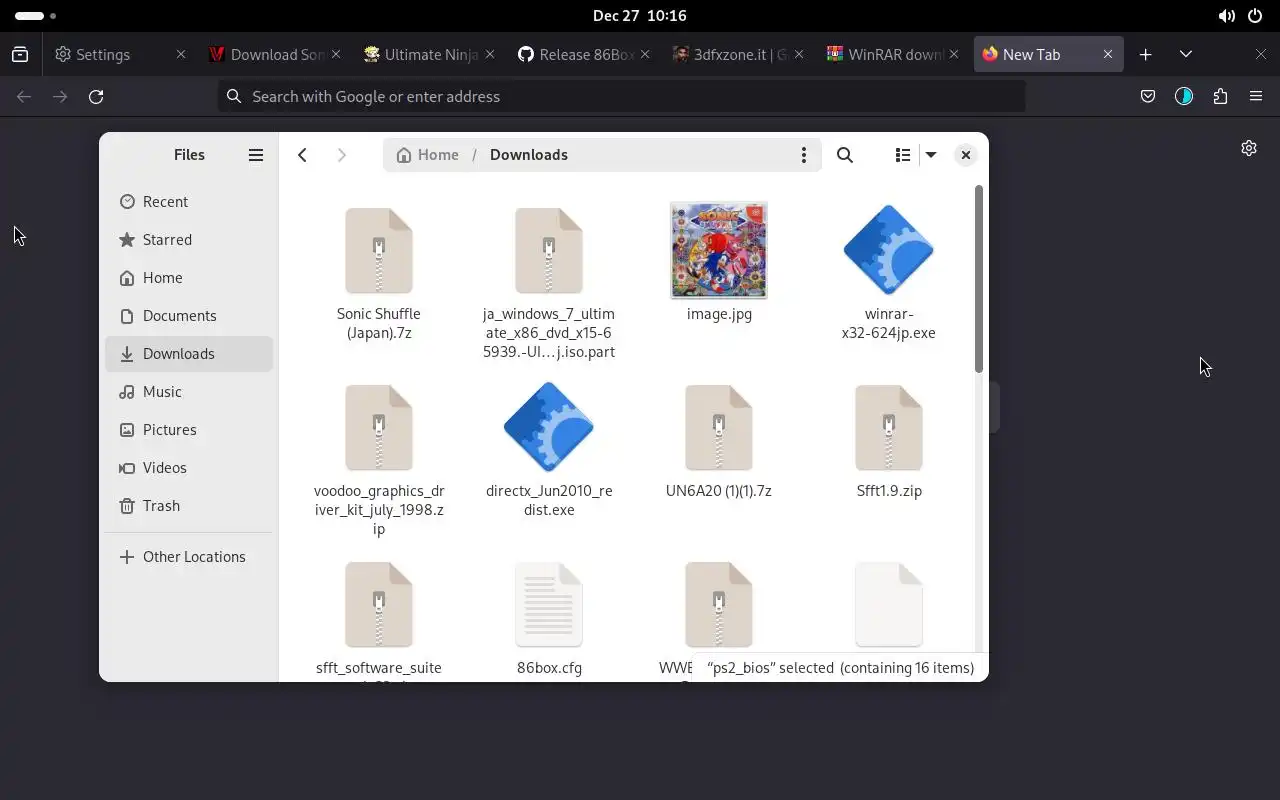Toggle list view in Files
Viewport: 1280px width, 800px height.
[x=903, y=155]
